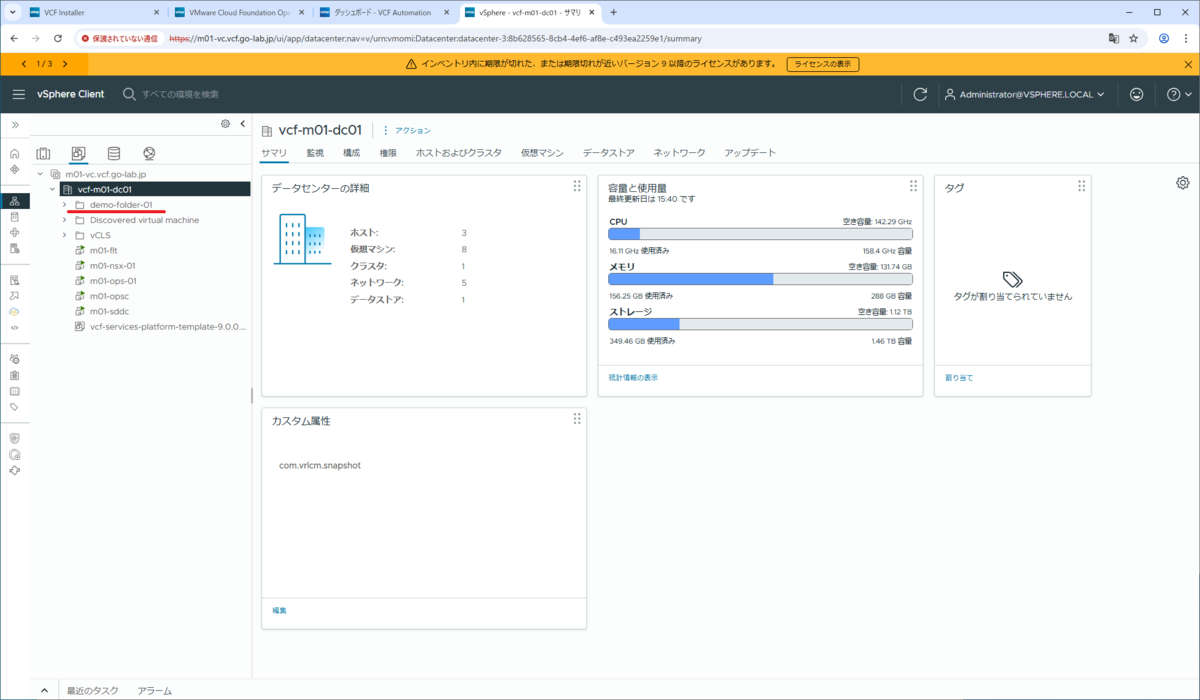Viewport: 1200px width, 700px height.
Task: Click the すべての環境を検索 search field
Action: [x=180, y=94]
